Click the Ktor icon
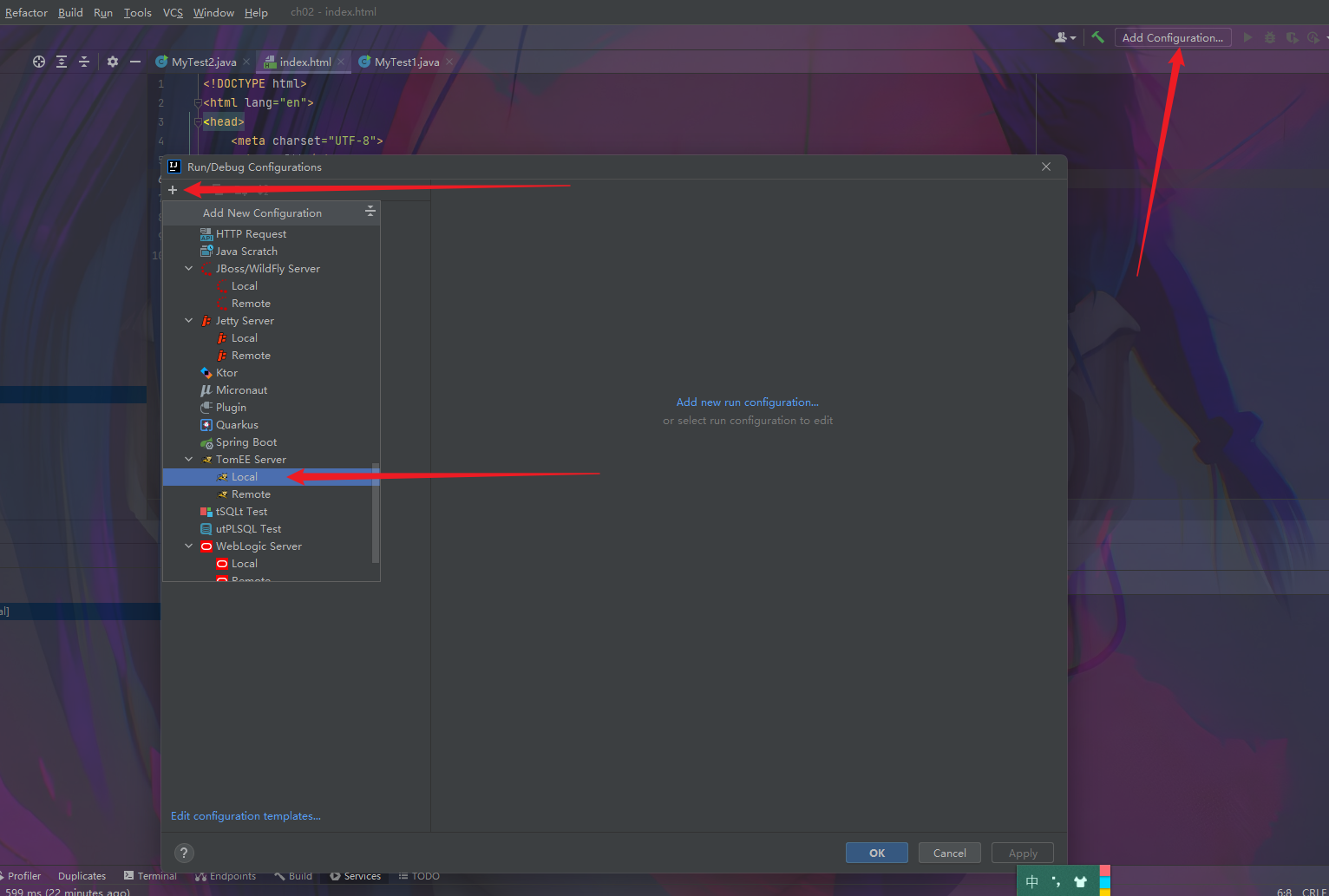Screen dimensions: 1329x896 click(206, 373)
